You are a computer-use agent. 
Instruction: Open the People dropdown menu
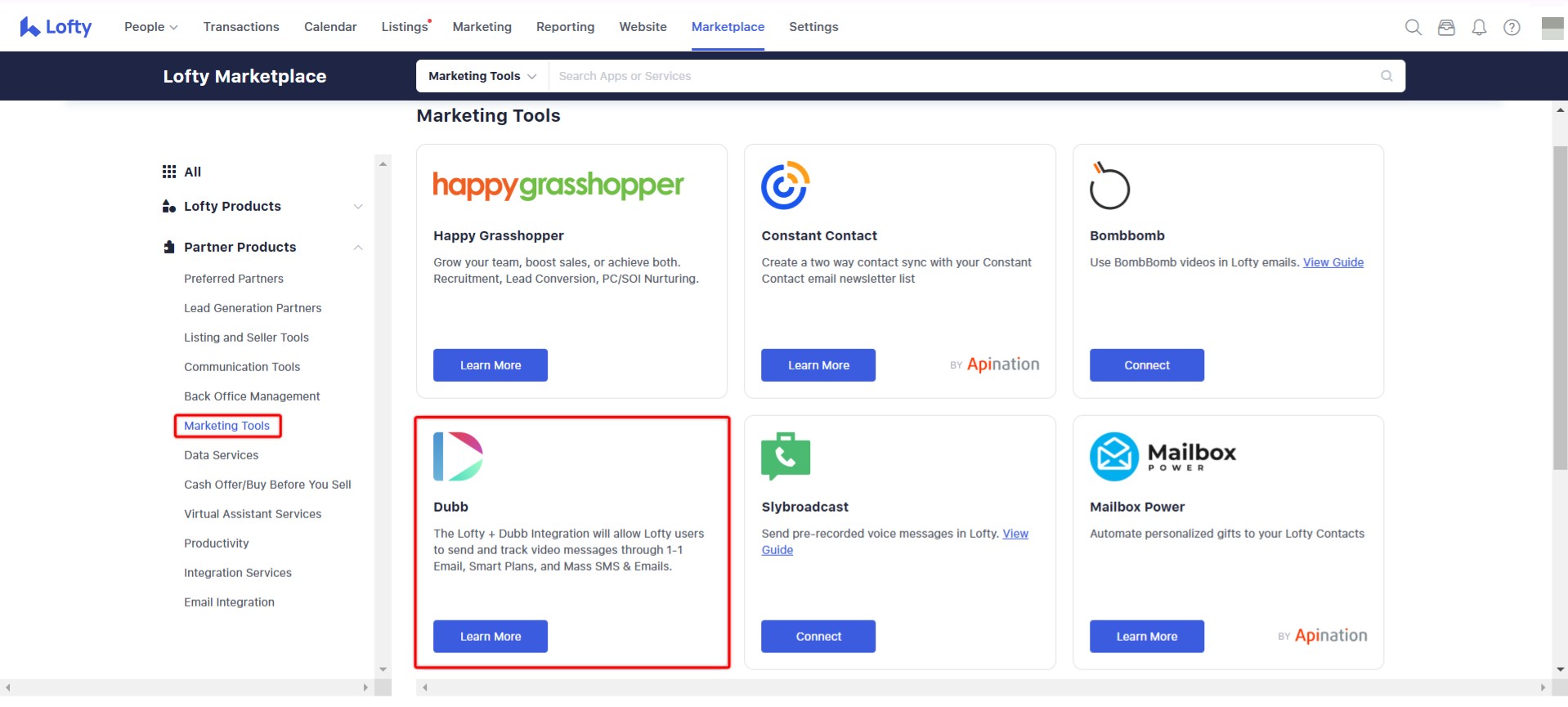(x=150, y=27)
